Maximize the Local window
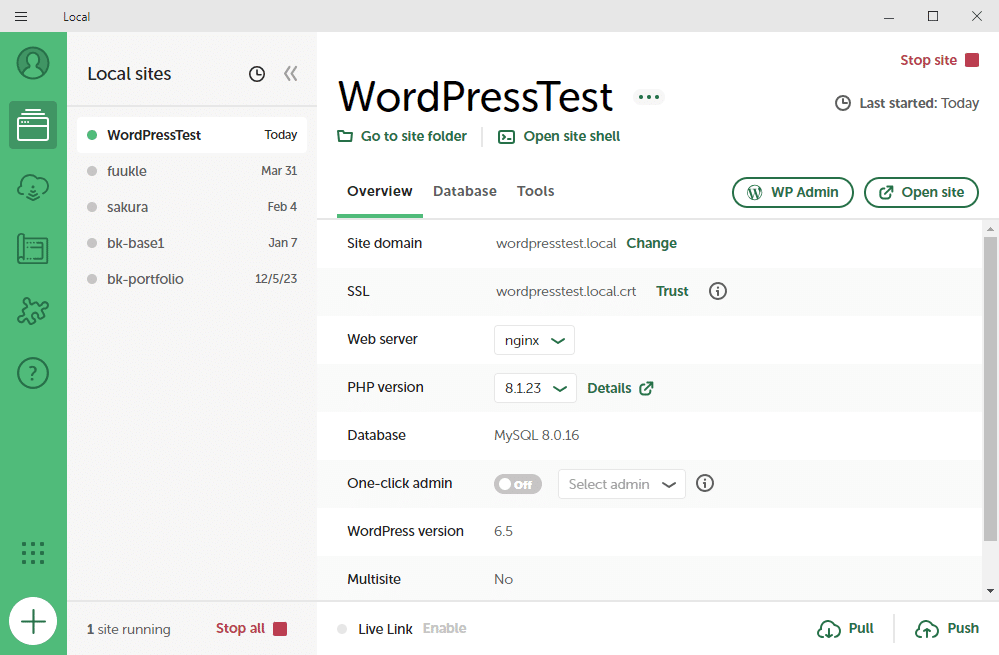 933,16
